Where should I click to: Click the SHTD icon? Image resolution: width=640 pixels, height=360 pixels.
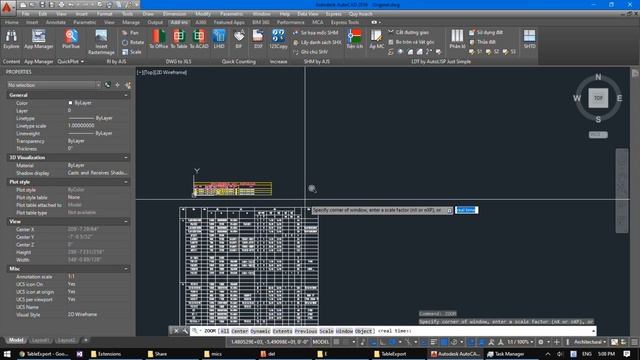coord(529,39)
